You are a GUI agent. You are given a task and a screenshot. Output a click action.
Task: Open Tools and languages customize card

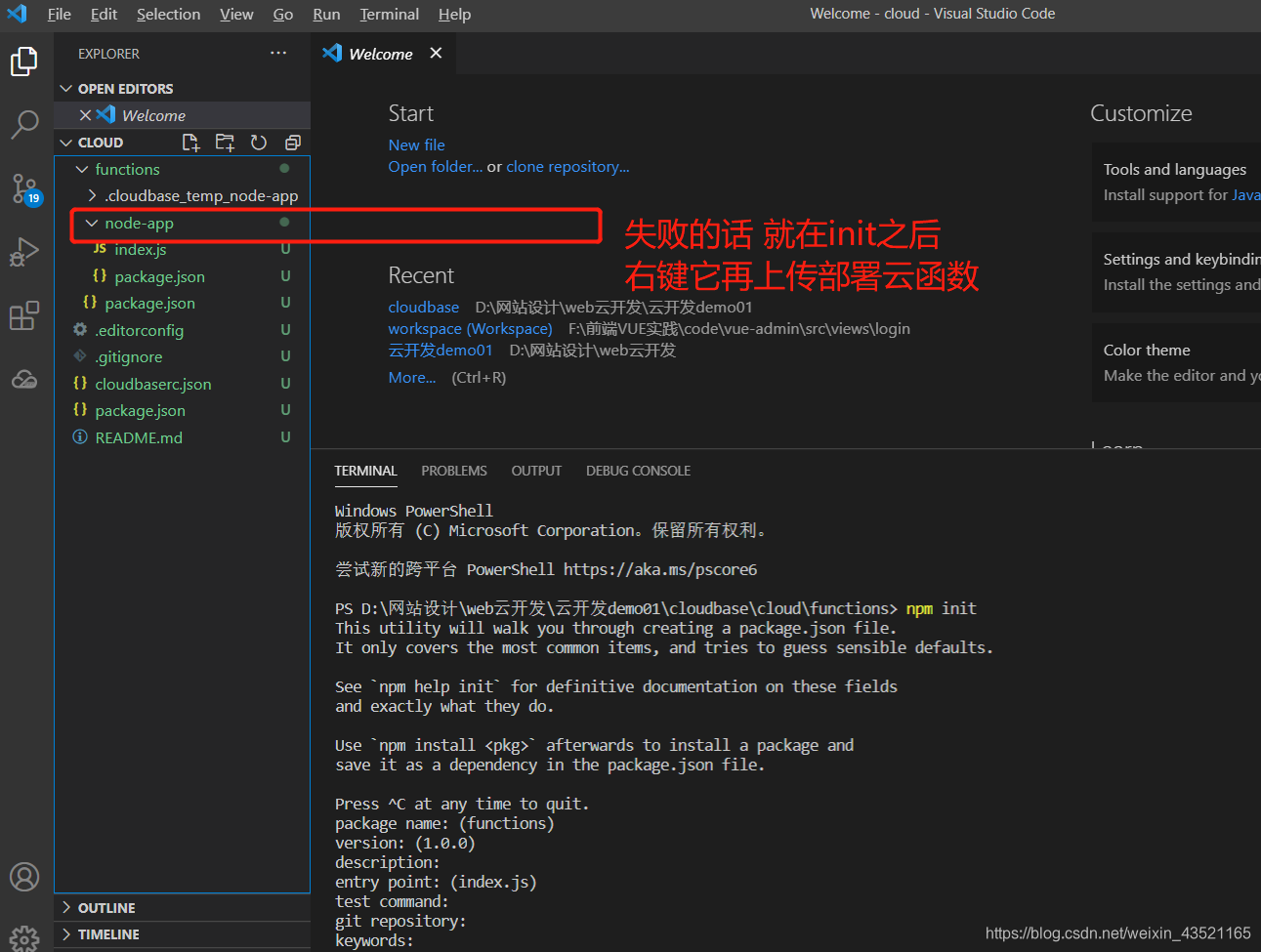click(1176, 182)
